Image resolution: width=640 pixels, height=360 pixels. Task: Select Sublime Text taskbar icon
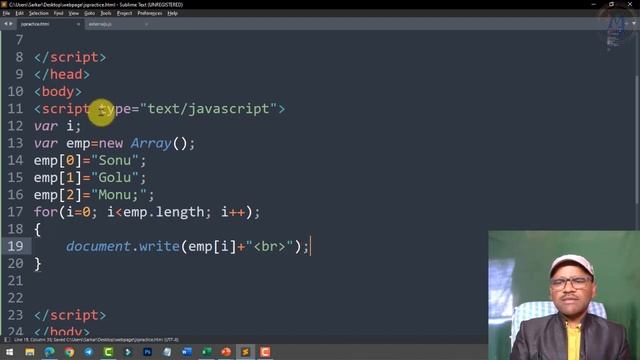[x=245, y=352]
